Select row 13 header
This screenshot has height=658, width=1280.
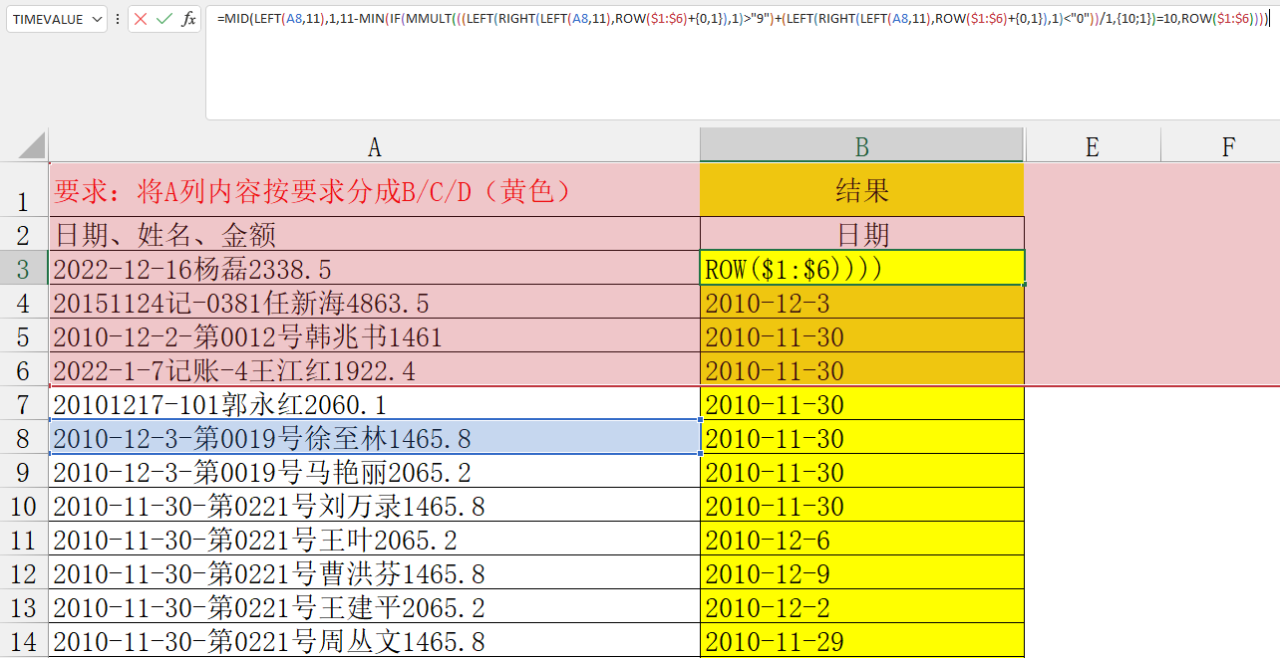click(24, 608)
